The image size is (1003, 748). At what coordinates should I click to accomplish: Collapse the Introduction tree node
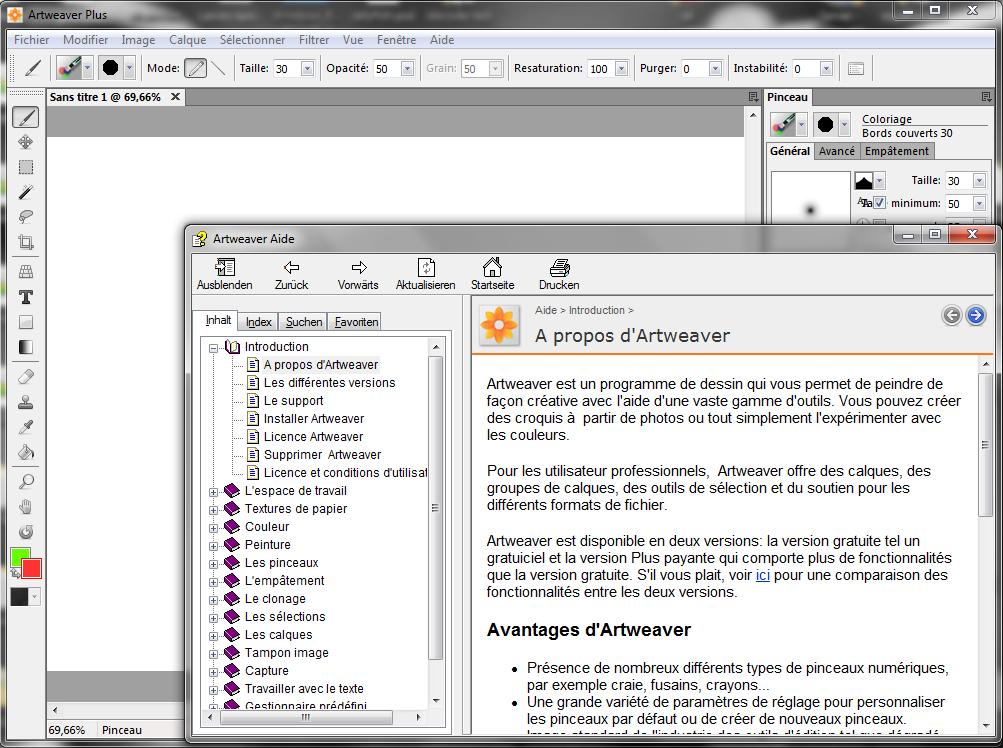pos(213,347)
